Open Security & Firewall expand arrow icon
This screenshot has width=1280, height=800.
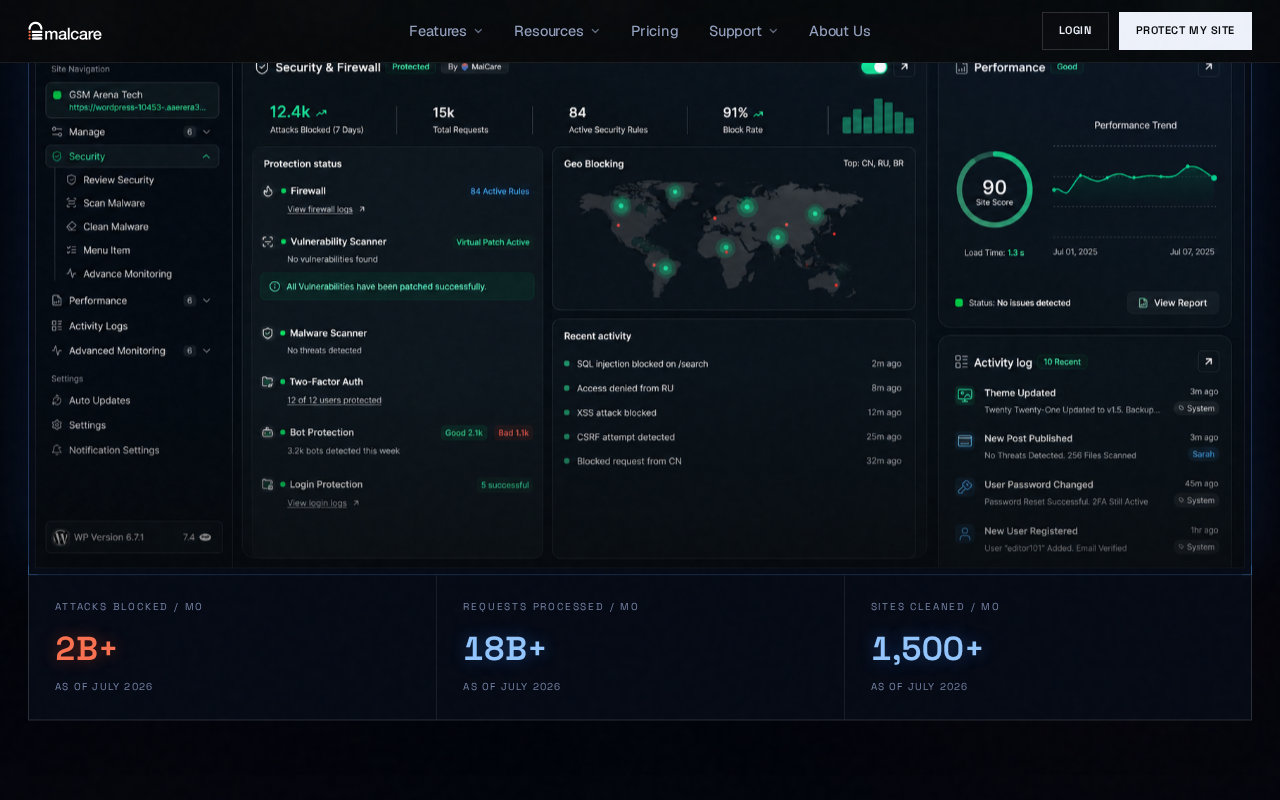[904, 67]
